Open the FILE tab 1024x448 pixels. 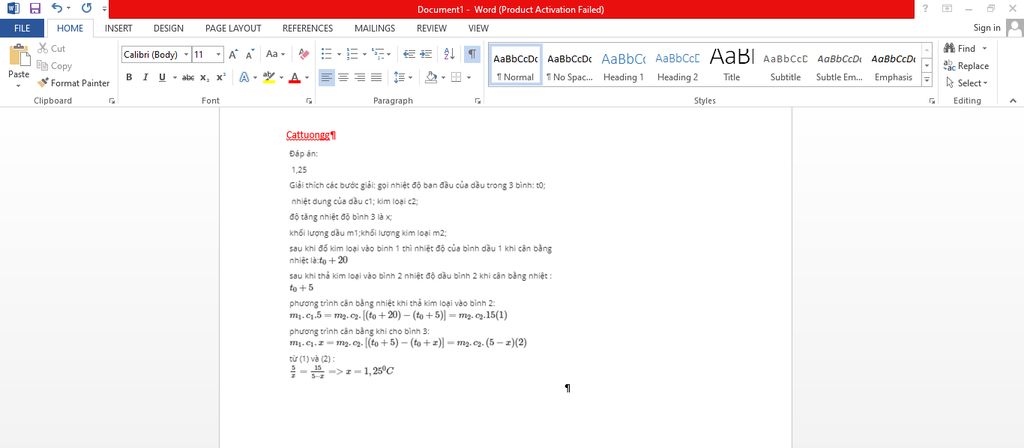pos(22,28)
